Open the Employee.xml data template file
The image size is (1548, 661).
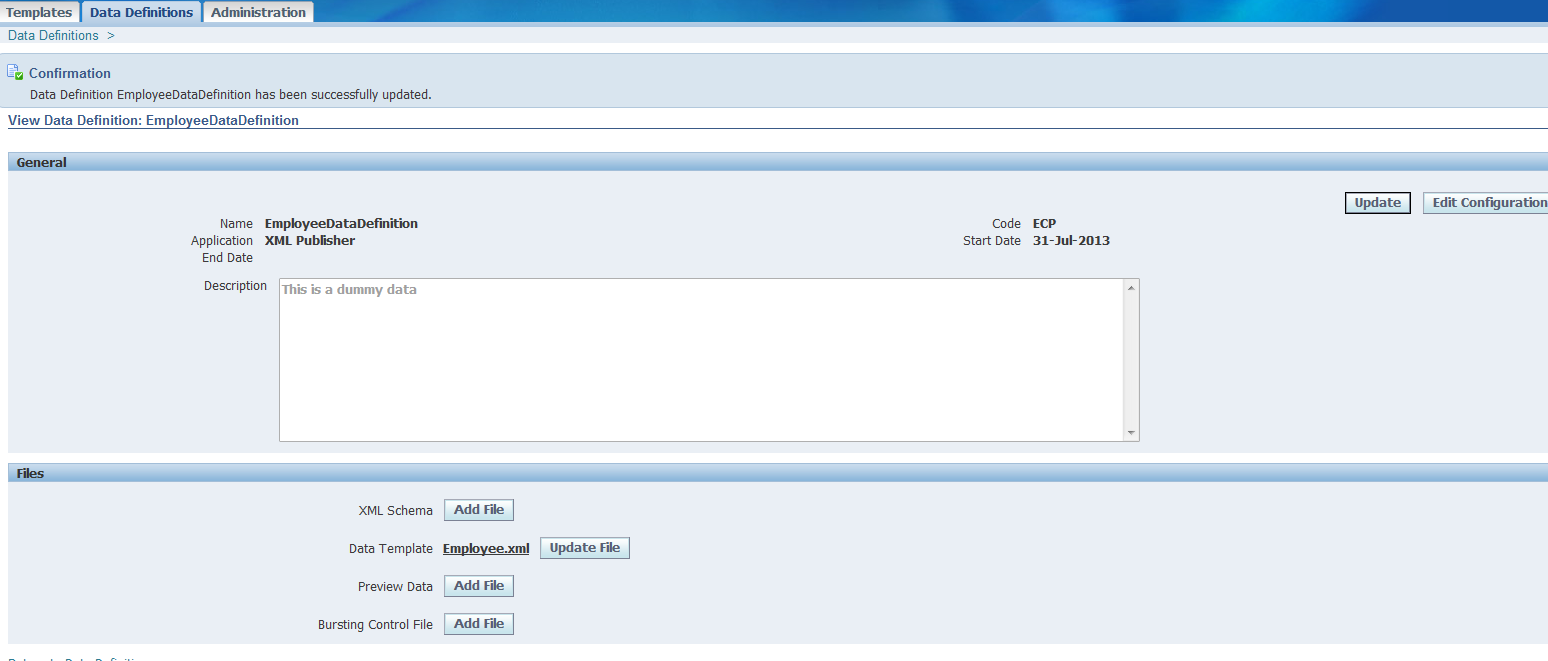pos(486,548)
